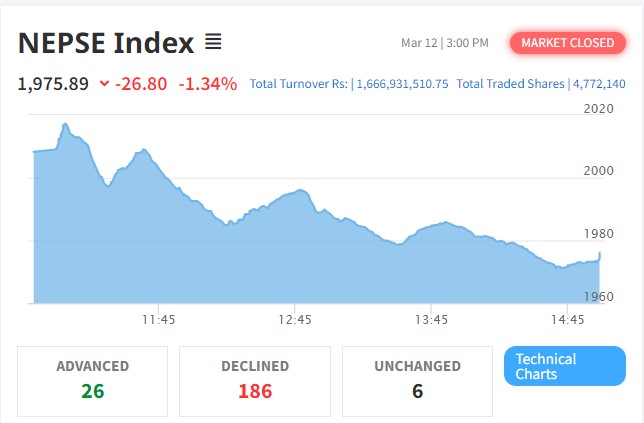Click the -1.34% percent change figure
This screenshot has height=423, width=644.
(208, 84)
